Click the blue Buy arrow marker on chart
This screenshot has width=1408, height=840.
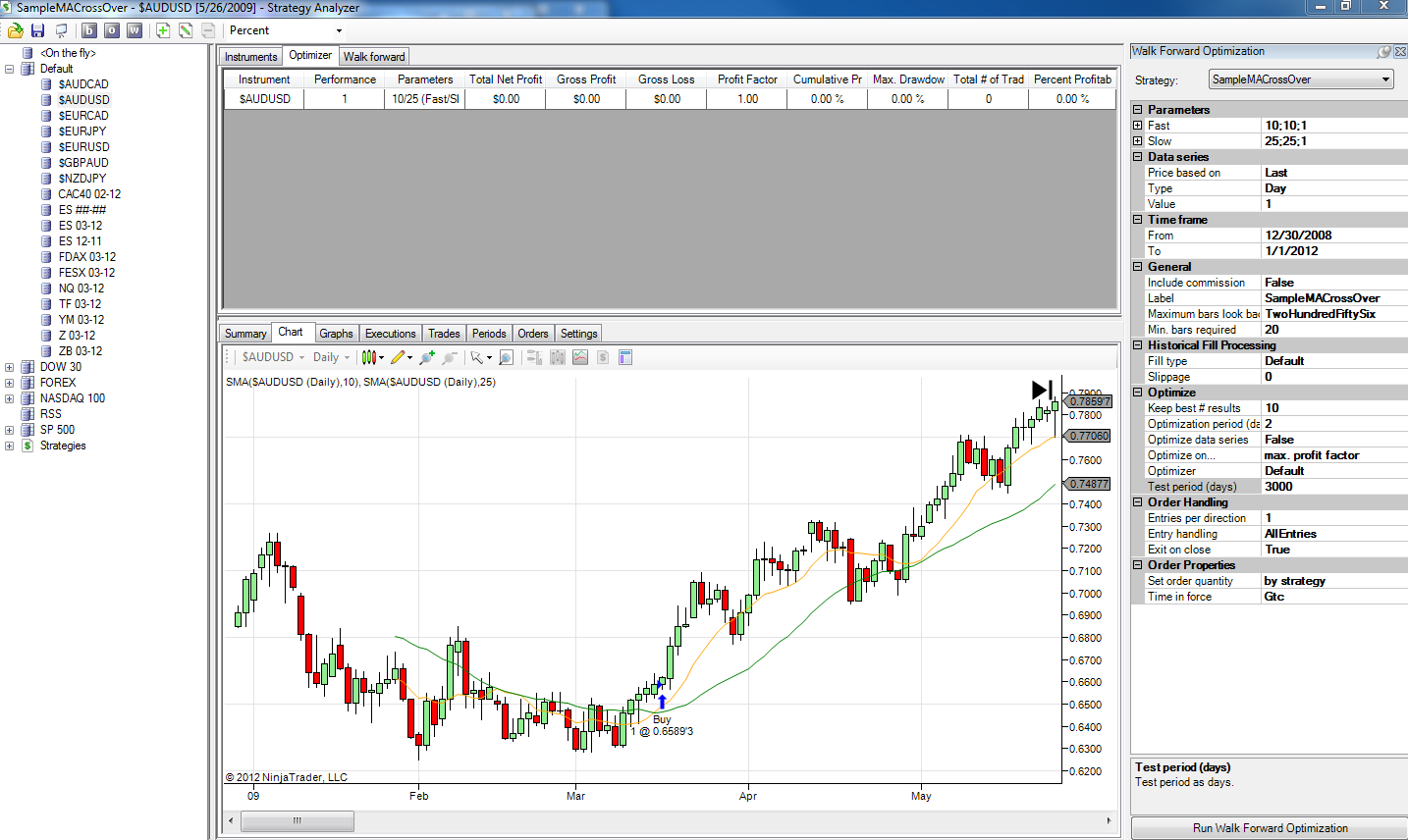[x=662, y=702]
